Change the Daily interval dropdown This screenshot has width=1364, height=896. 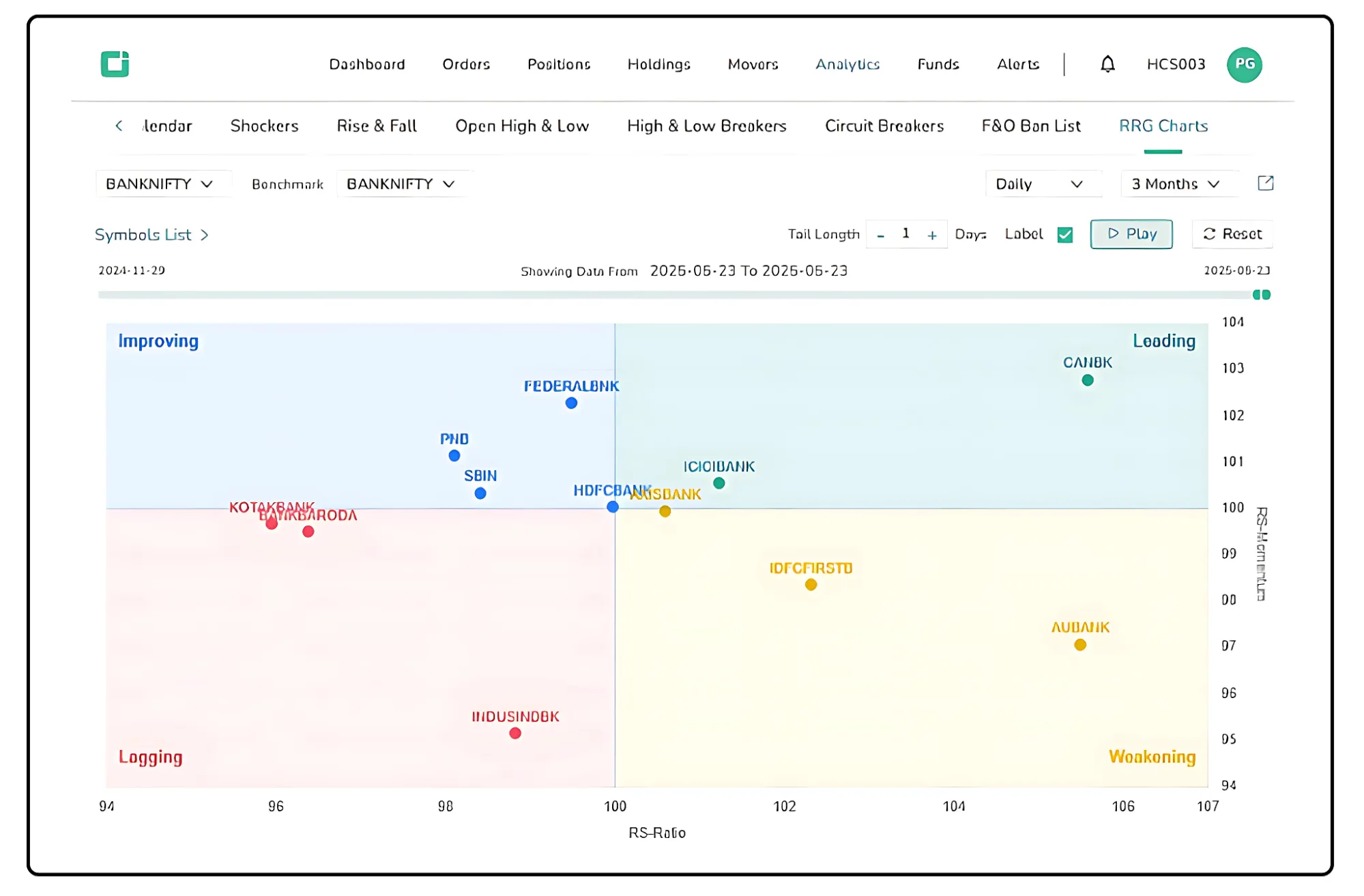pyautogui.click(x=1039, y=184)
